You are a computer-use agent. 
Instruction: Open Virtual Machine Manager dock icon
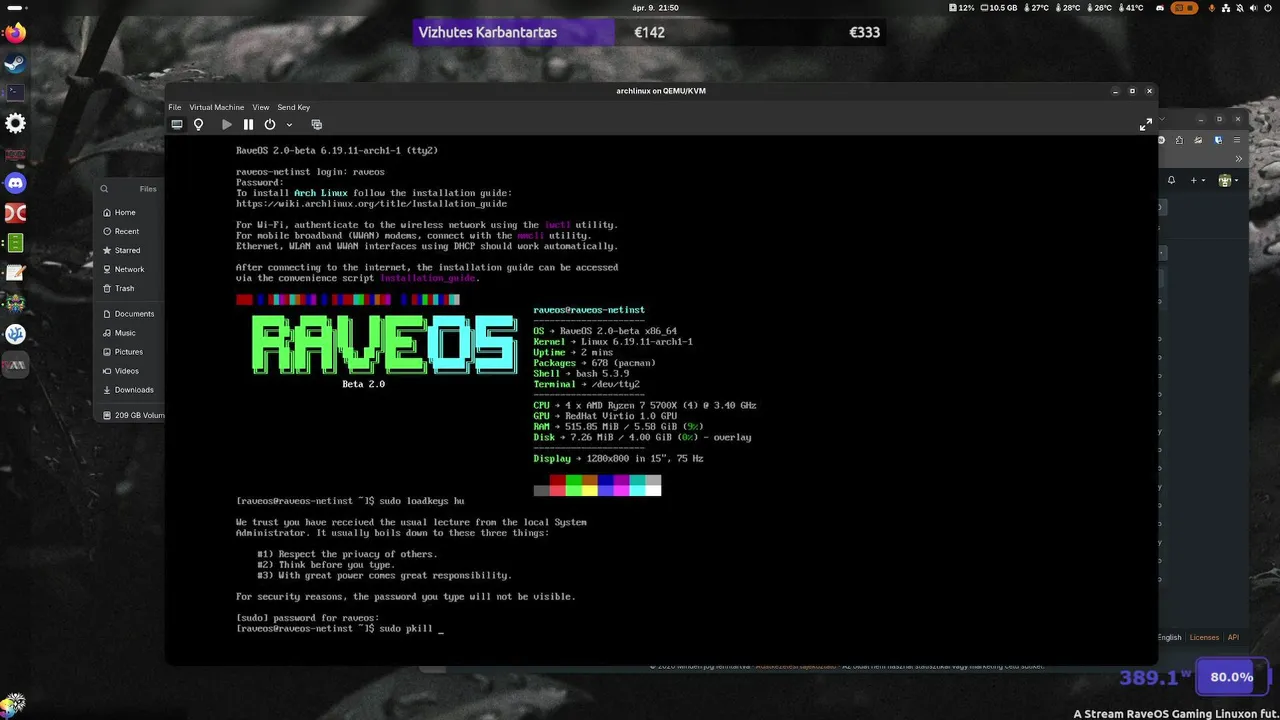coord(15,365)
